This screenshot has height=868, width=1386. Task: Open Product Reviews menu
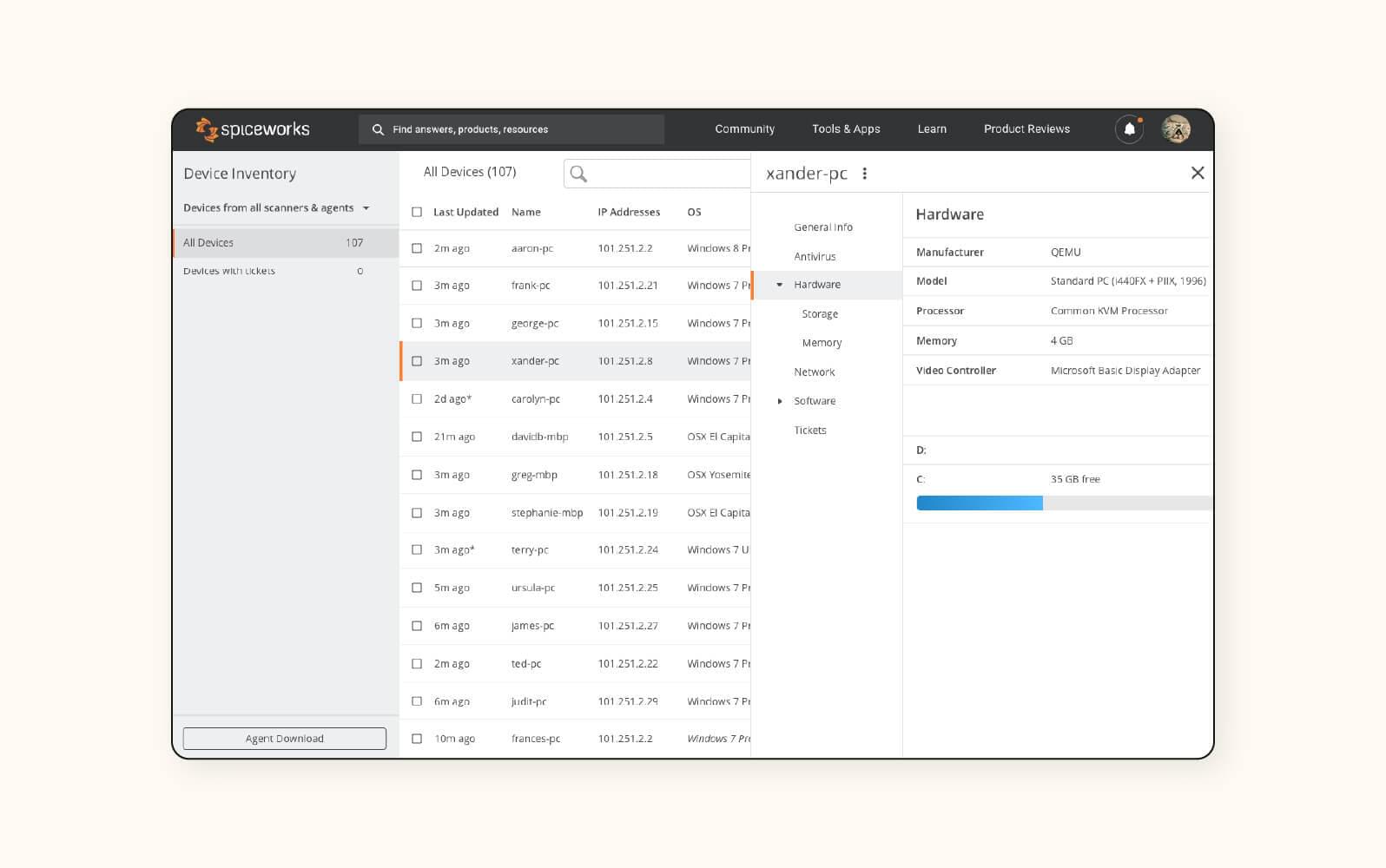1026,129
